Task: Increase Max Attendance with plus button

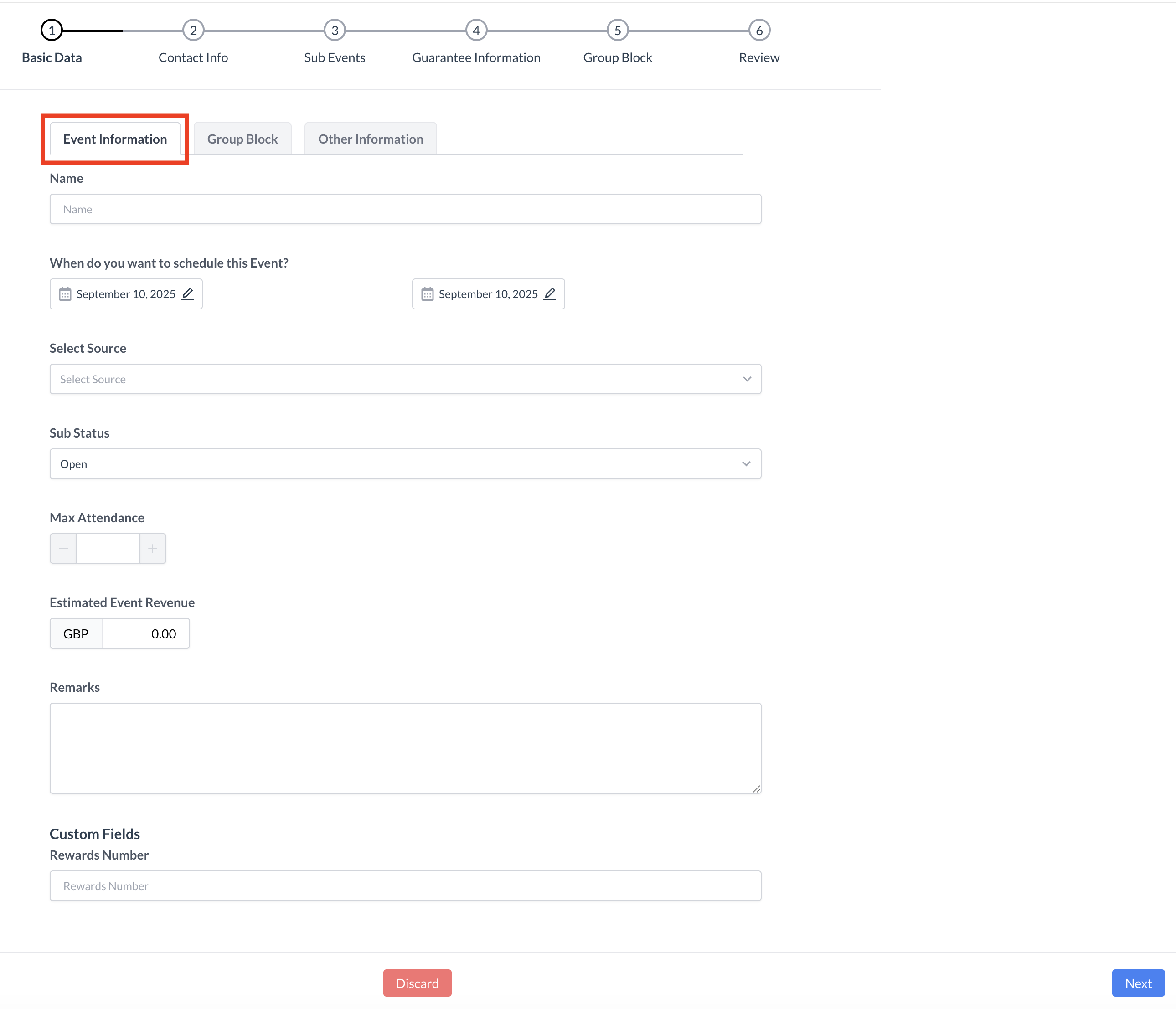Action: 153,549
